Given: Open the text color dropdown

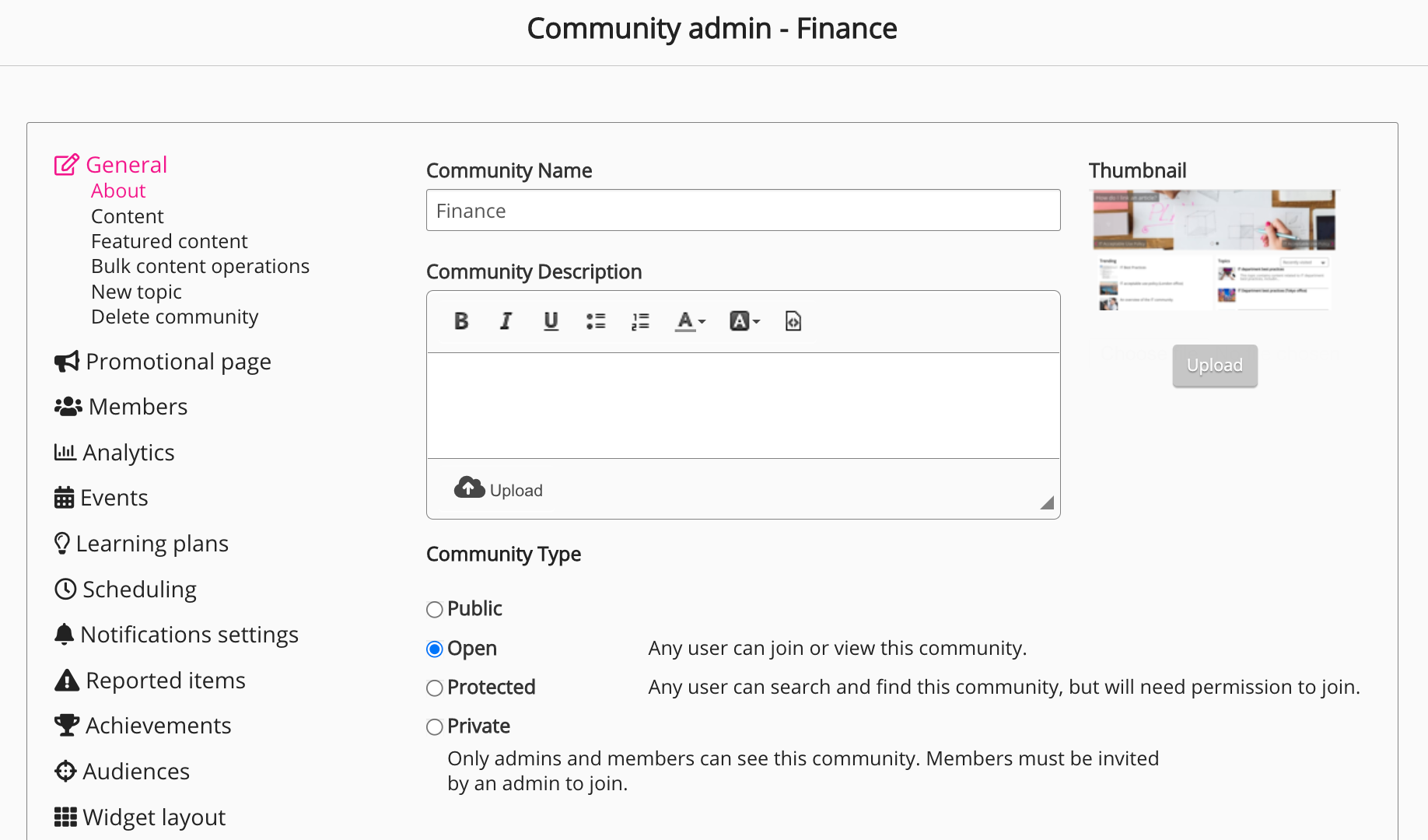Looking at the screenshot, I should point(690,321).
